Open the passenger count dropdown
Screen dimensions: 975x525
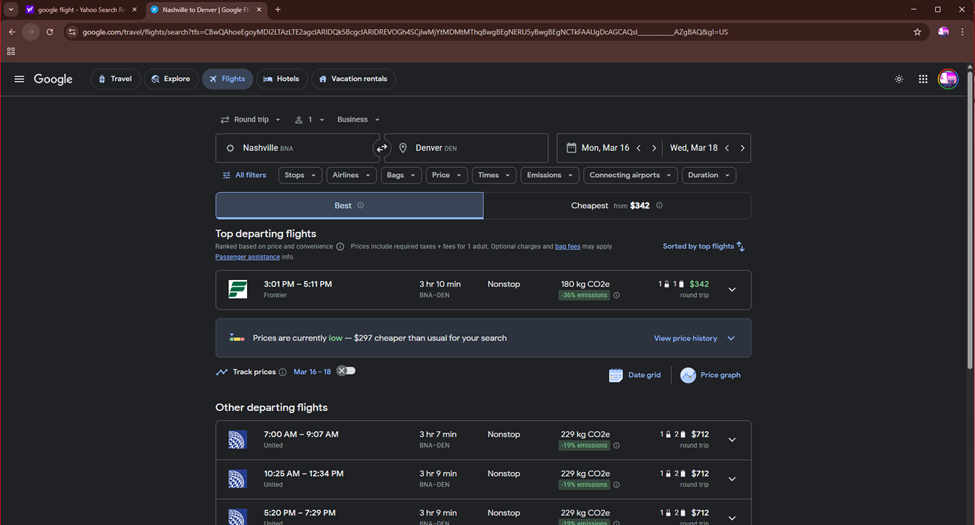[310, 119]
